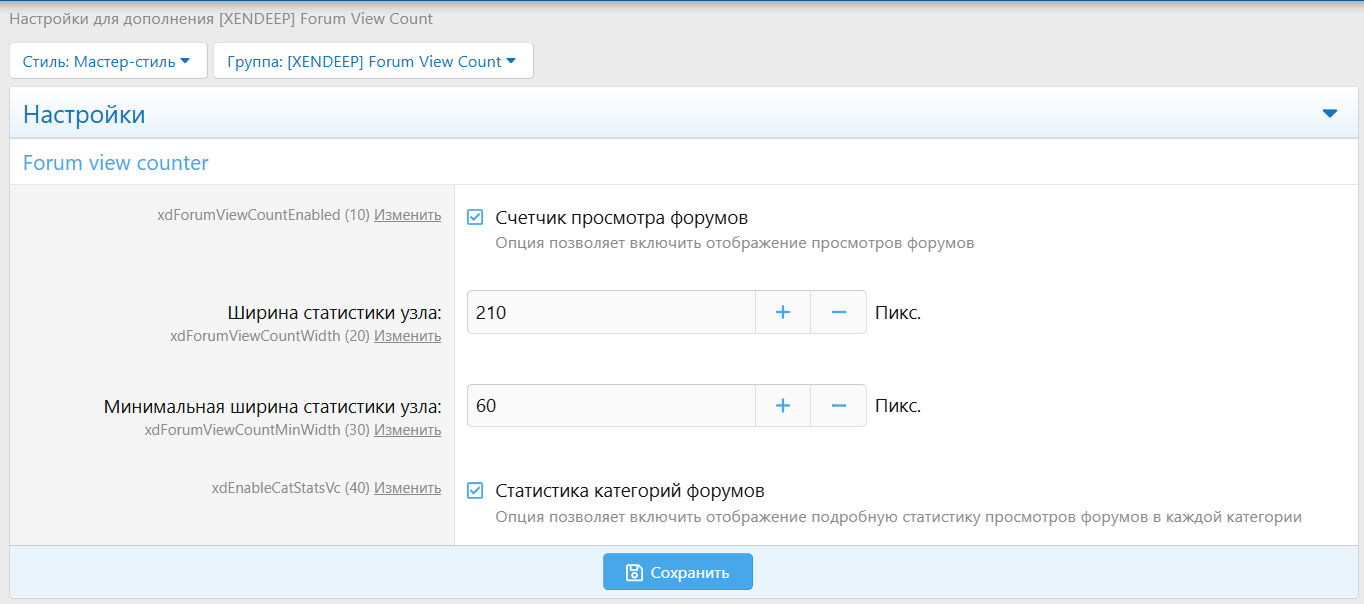This screenshot has width=1364, height=604.
Task: Click Изменить link for xdForumViewCountMinWidth
Action: [407, 430]
